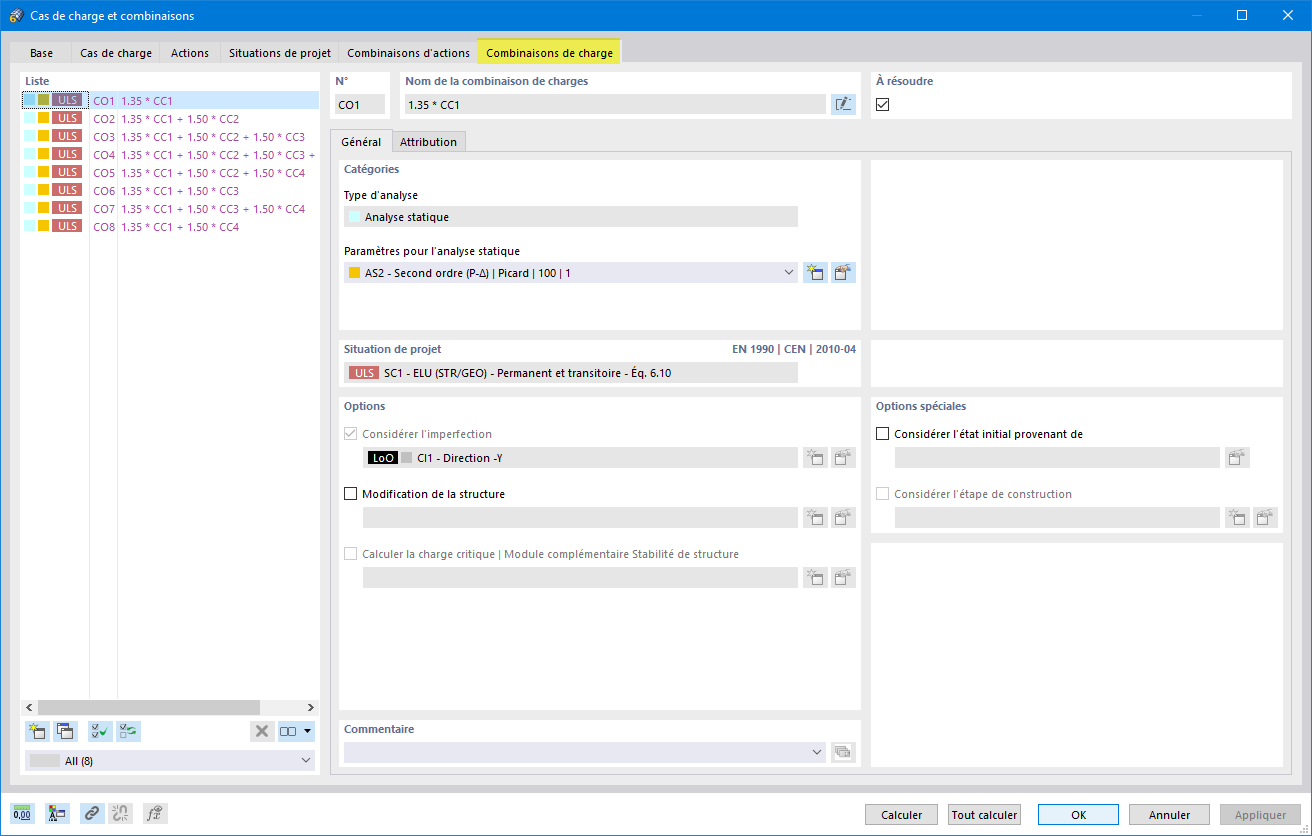Click the new construction stage icon
Image resolution: width=1312 pixels, height=836 pixels.
1238,517
